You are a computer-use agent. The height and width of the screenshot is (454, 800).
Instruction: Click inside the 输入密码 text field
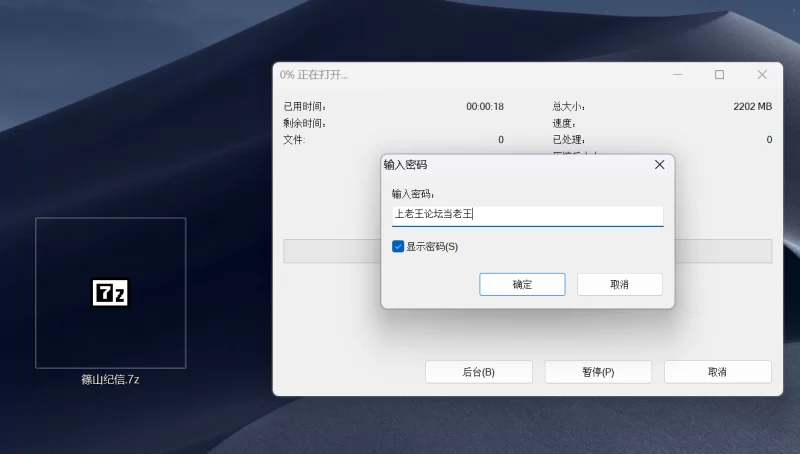pos(527,214)
